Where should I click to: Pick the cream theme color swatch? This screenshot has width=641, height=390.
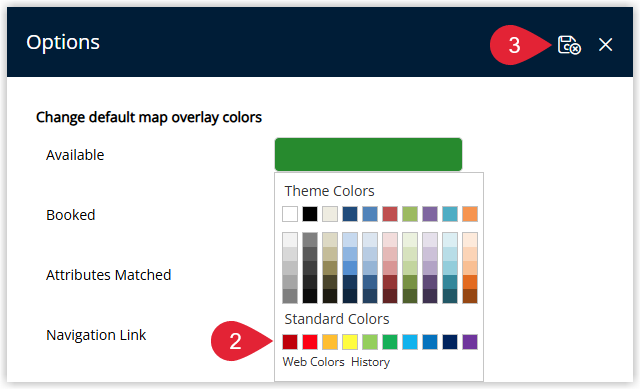click(330, 214)
